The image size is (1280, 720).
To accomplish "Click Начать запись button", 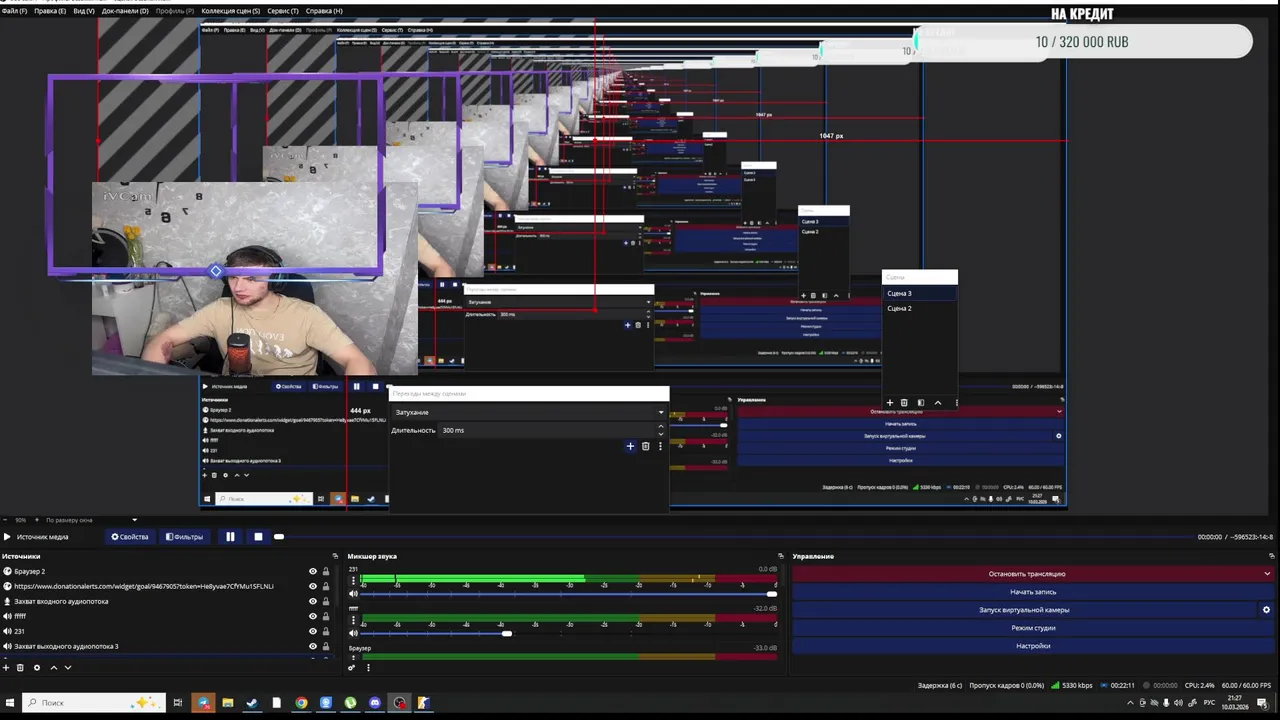I will coord(1033,592).
